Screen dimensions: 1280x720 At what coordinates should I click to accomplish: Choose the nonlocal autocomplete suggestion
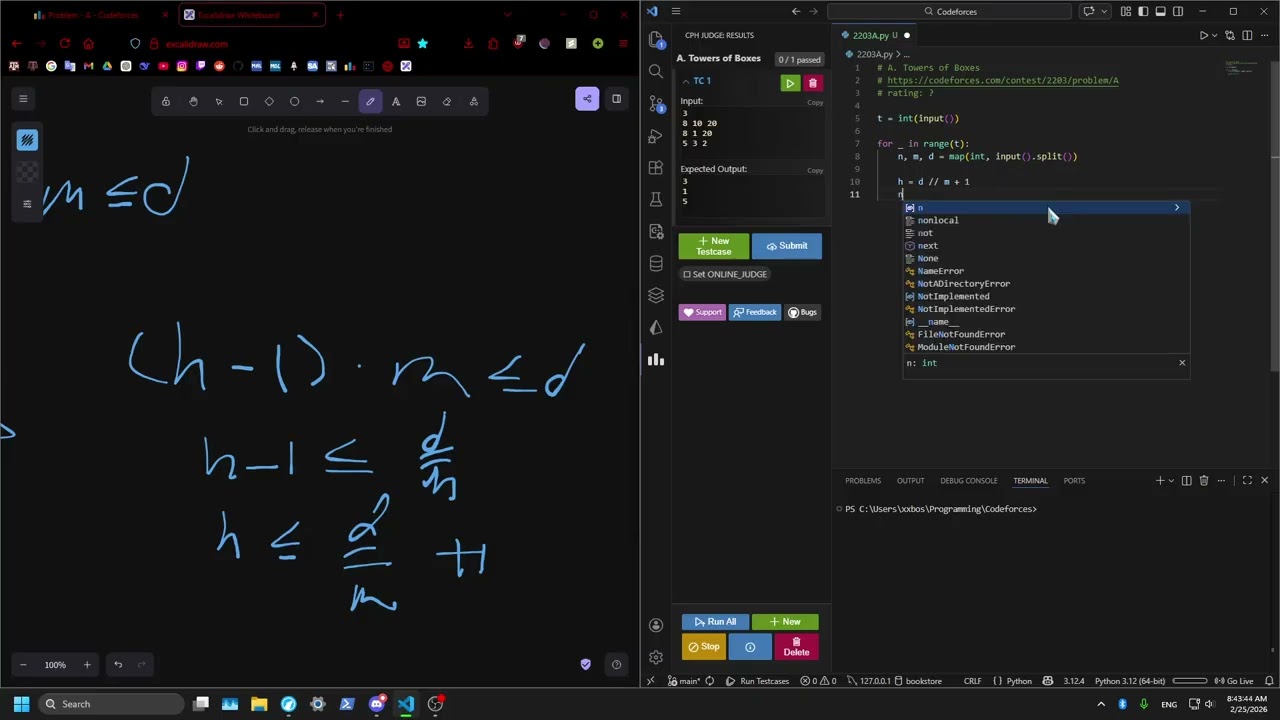click(1046, 220)
